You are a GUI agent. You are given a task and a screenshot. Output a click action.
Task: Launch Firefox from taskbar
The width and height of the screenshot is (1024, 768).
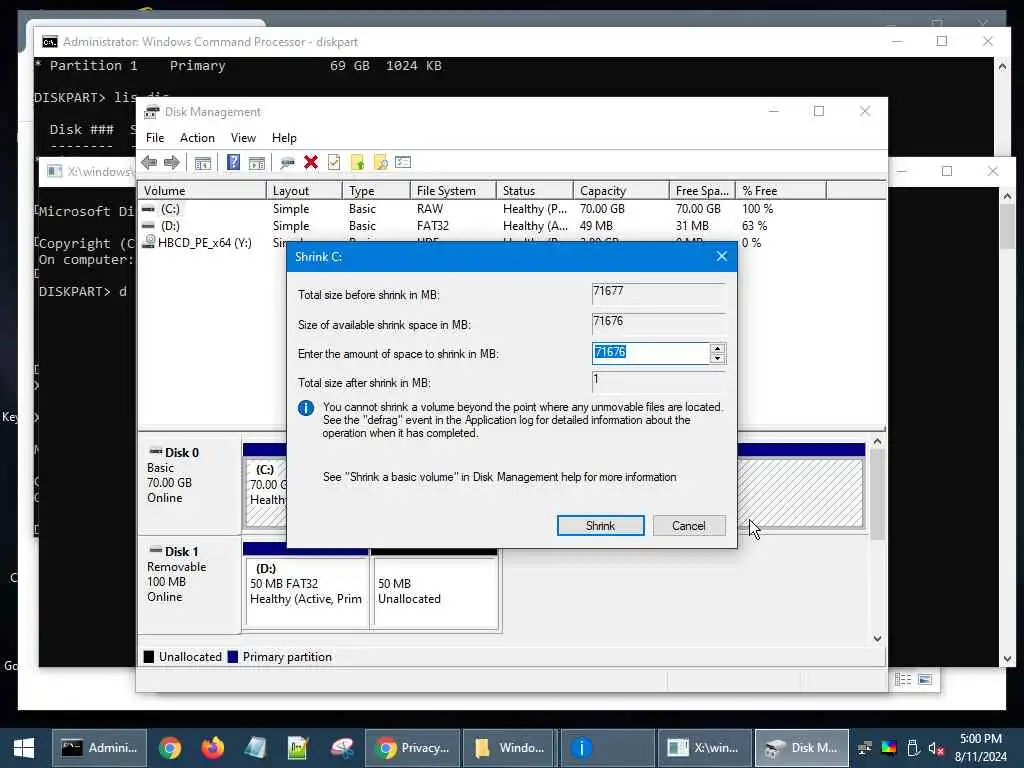[x=212, y=748]
